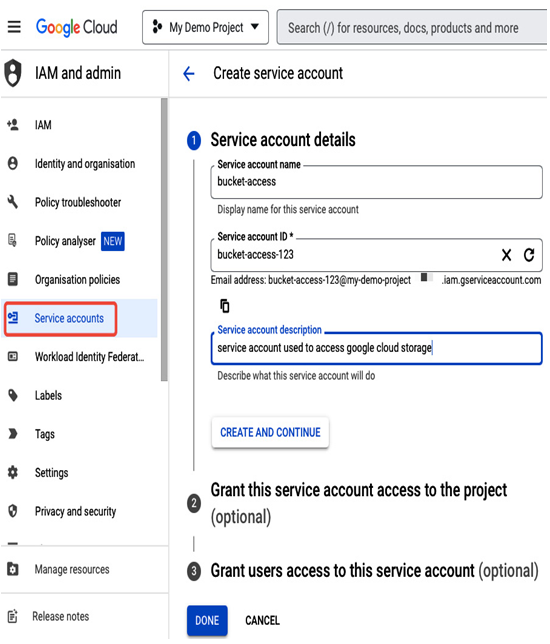Select Workload Identity Federation menu item
Image resolution: width=550 pixels, height=644 pixels.
click(90, 358)
